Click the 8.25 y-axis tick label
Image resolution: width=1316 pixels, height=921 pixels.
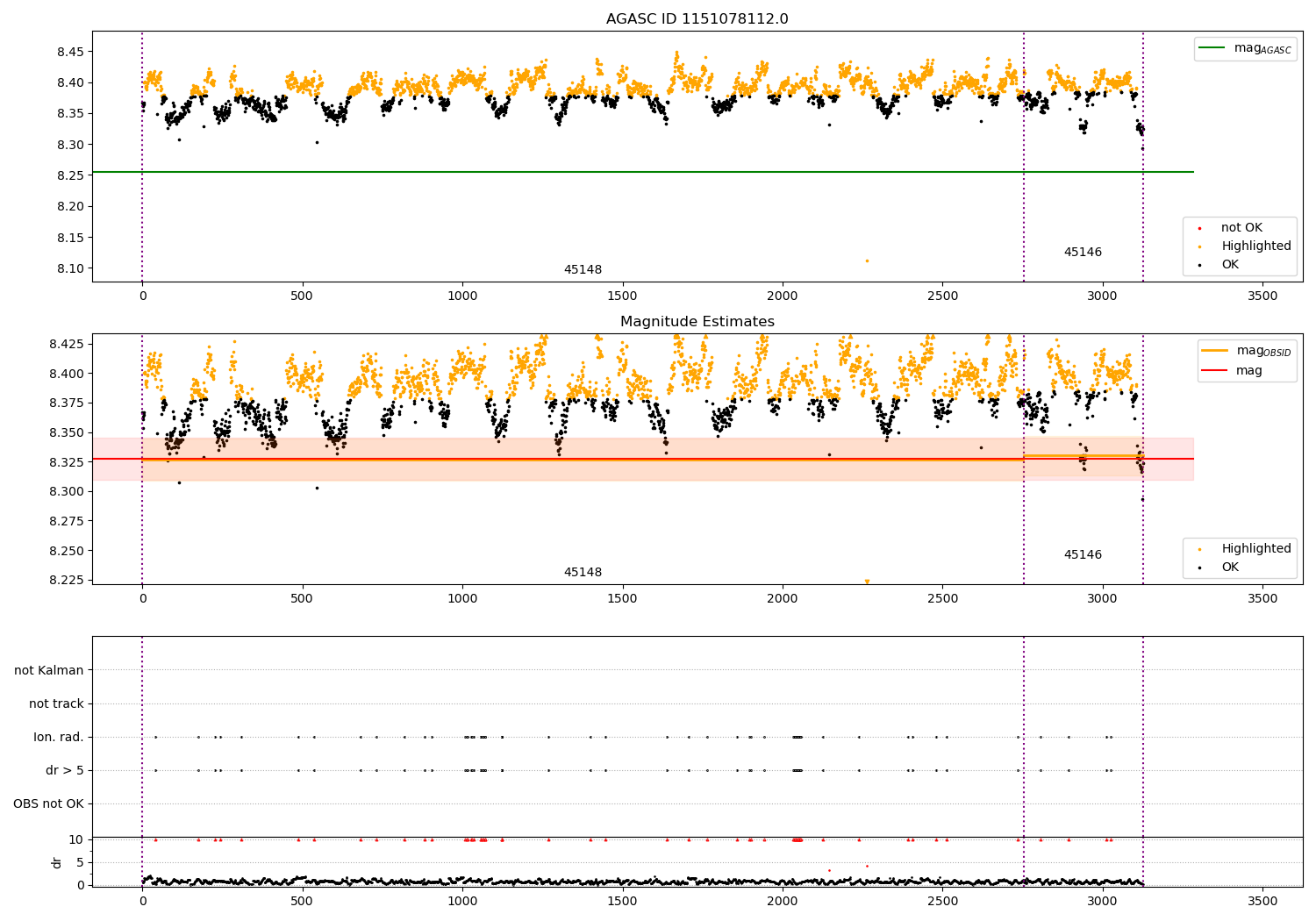click(x=69, y=175)
